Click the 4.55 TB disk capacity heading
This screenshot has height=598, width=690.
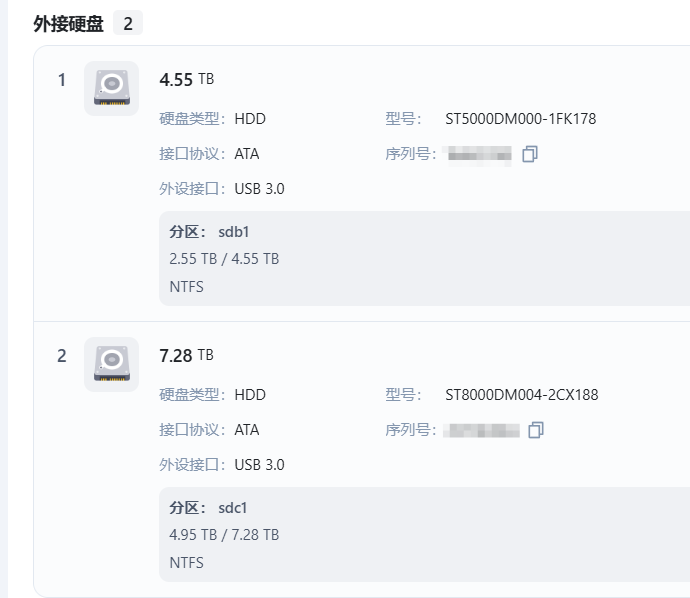pyautogui.click(x=187, y=80)
